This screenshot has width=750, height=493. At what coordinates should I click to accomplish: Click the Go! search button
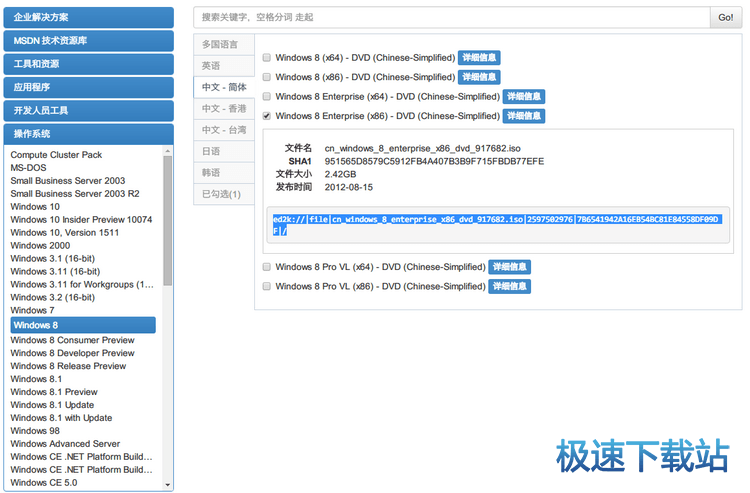pos(726,18)
